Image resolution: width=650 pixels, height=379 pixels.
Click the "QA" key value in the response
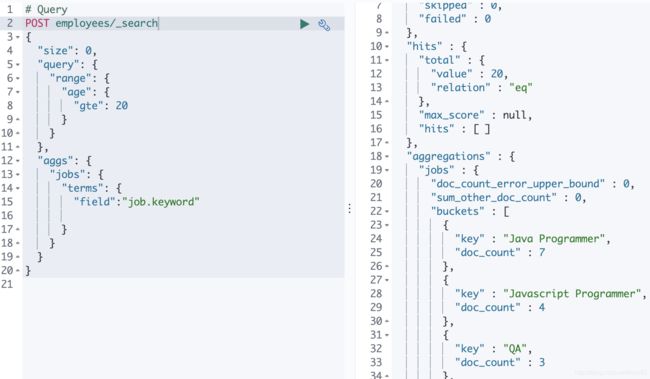(515, 349)
